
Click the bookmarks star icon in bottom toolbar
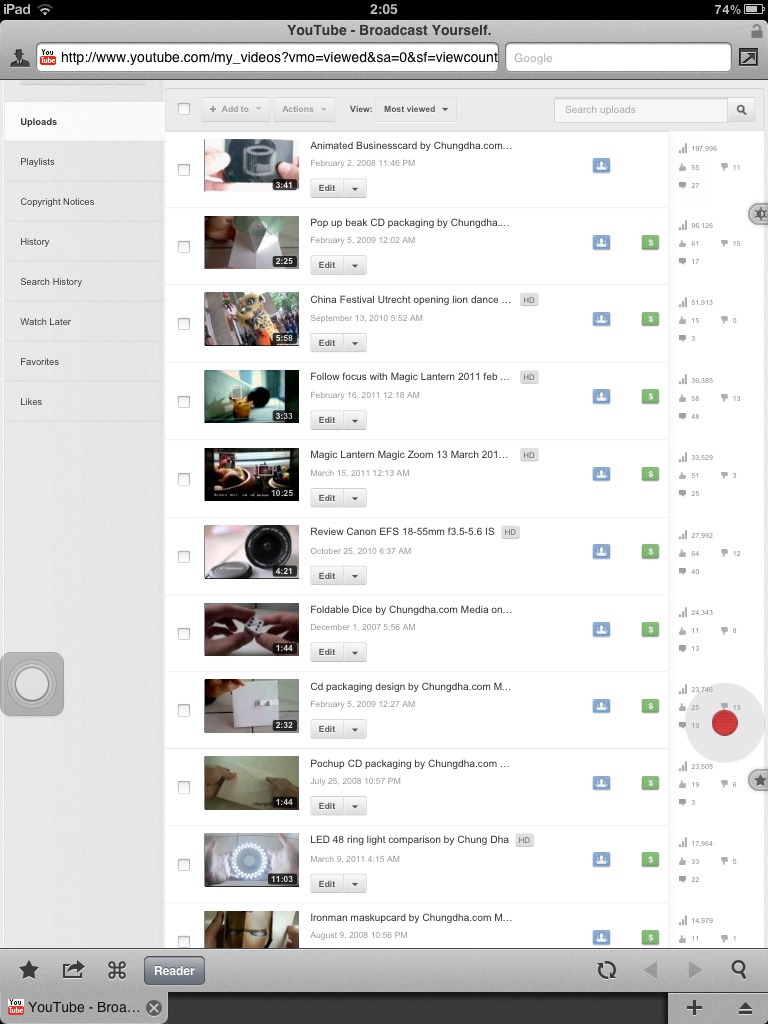[29, 969]
